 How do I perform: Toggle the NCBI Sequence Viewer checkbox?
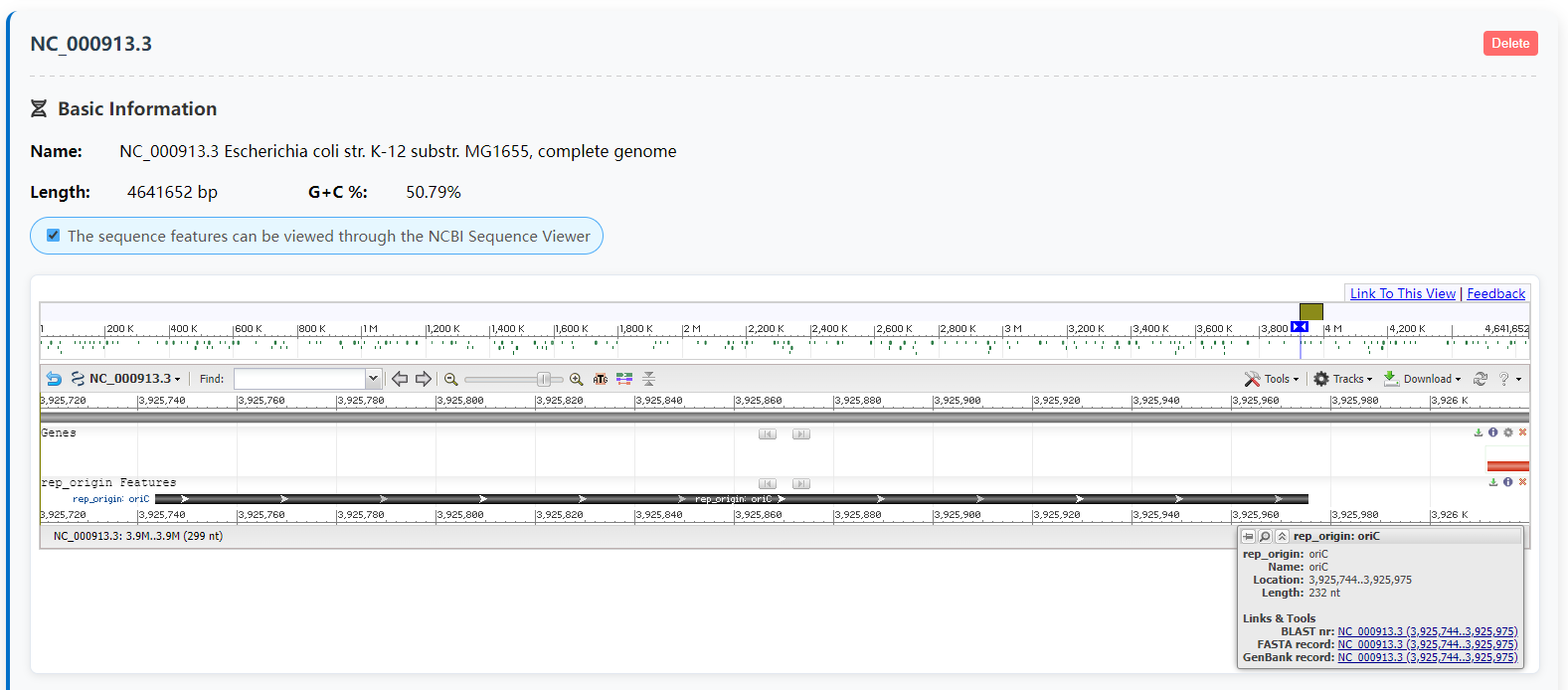[54, 236]
